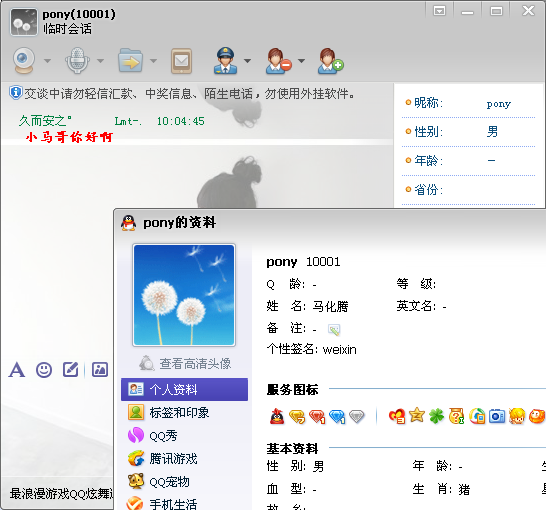The width and height of the screenshot is (546, 510).
Task: Click the pencil-and-pad icon in the chat input toolbar
Action: click(70, 369)
